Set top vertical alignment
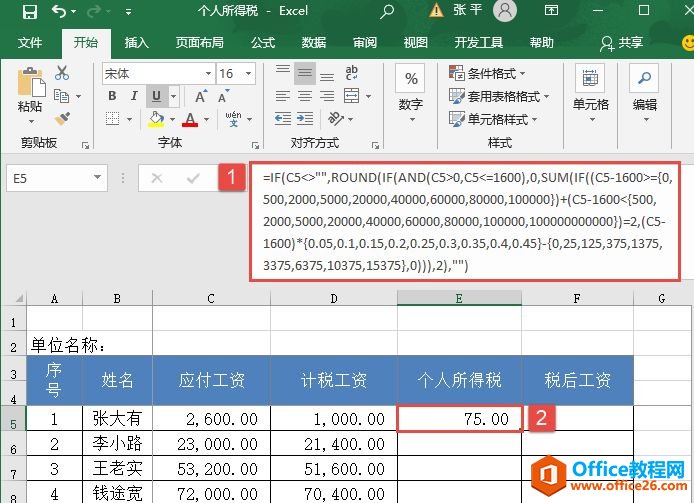Image resolution: width=694 pixels, height=503 pixels. (x=283, y=72)
